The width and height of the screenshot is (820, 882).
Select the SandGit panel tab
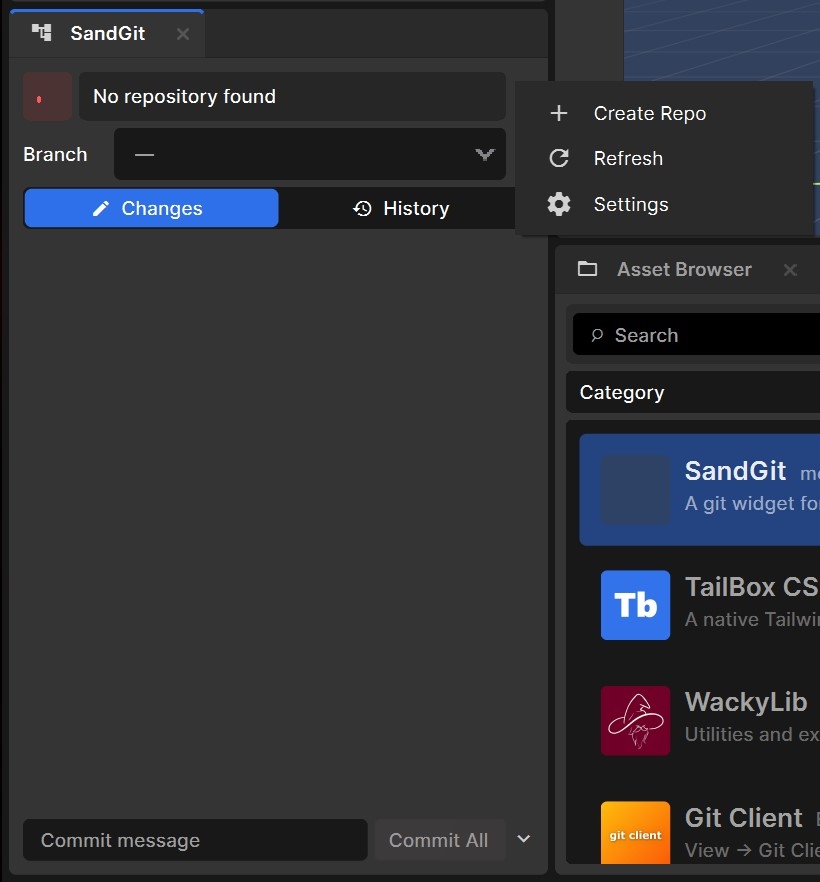point(107,33)
